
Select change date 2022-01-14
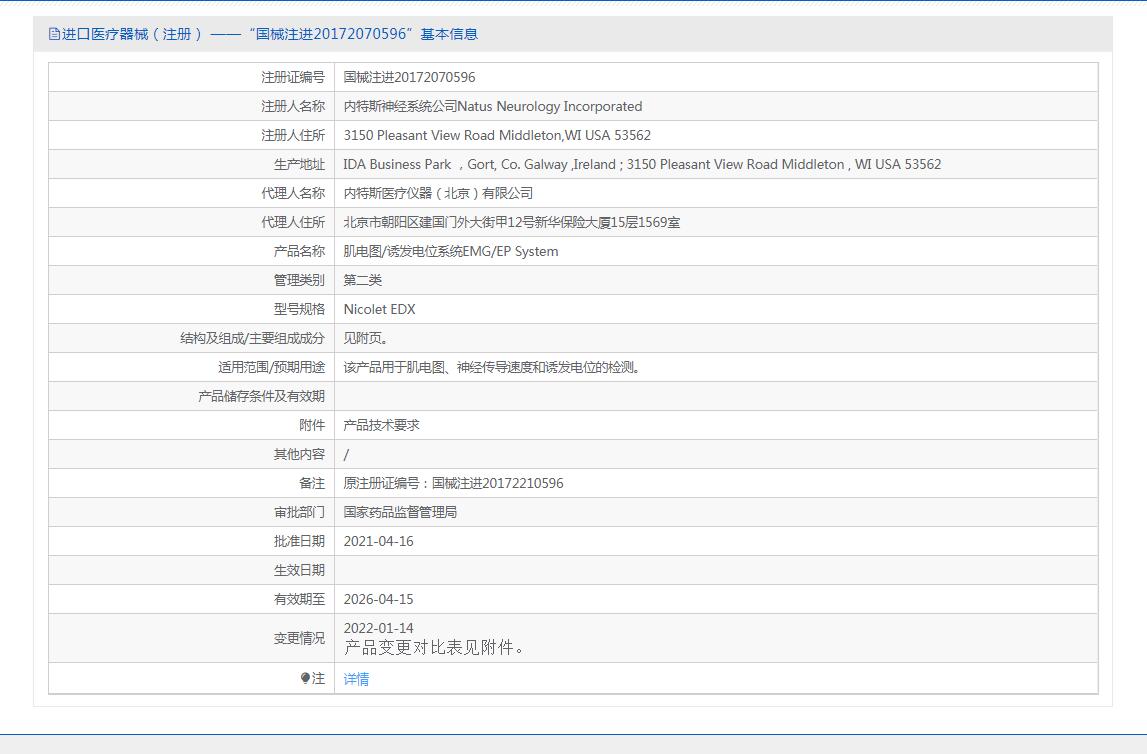pyautogui.click(x=378, y=628)
